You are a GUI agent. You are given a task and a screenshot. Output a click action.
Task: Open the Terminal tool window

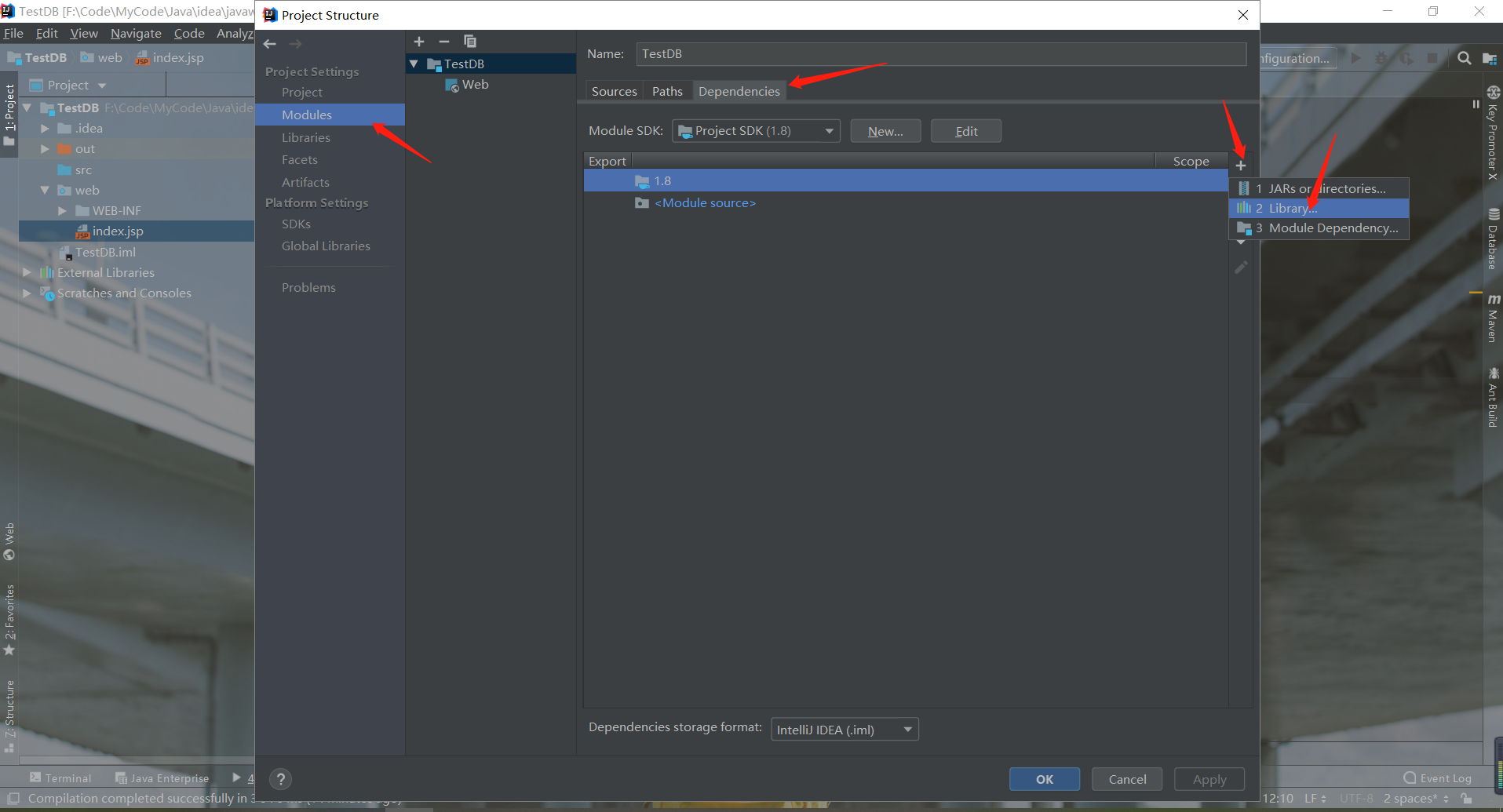60,778
